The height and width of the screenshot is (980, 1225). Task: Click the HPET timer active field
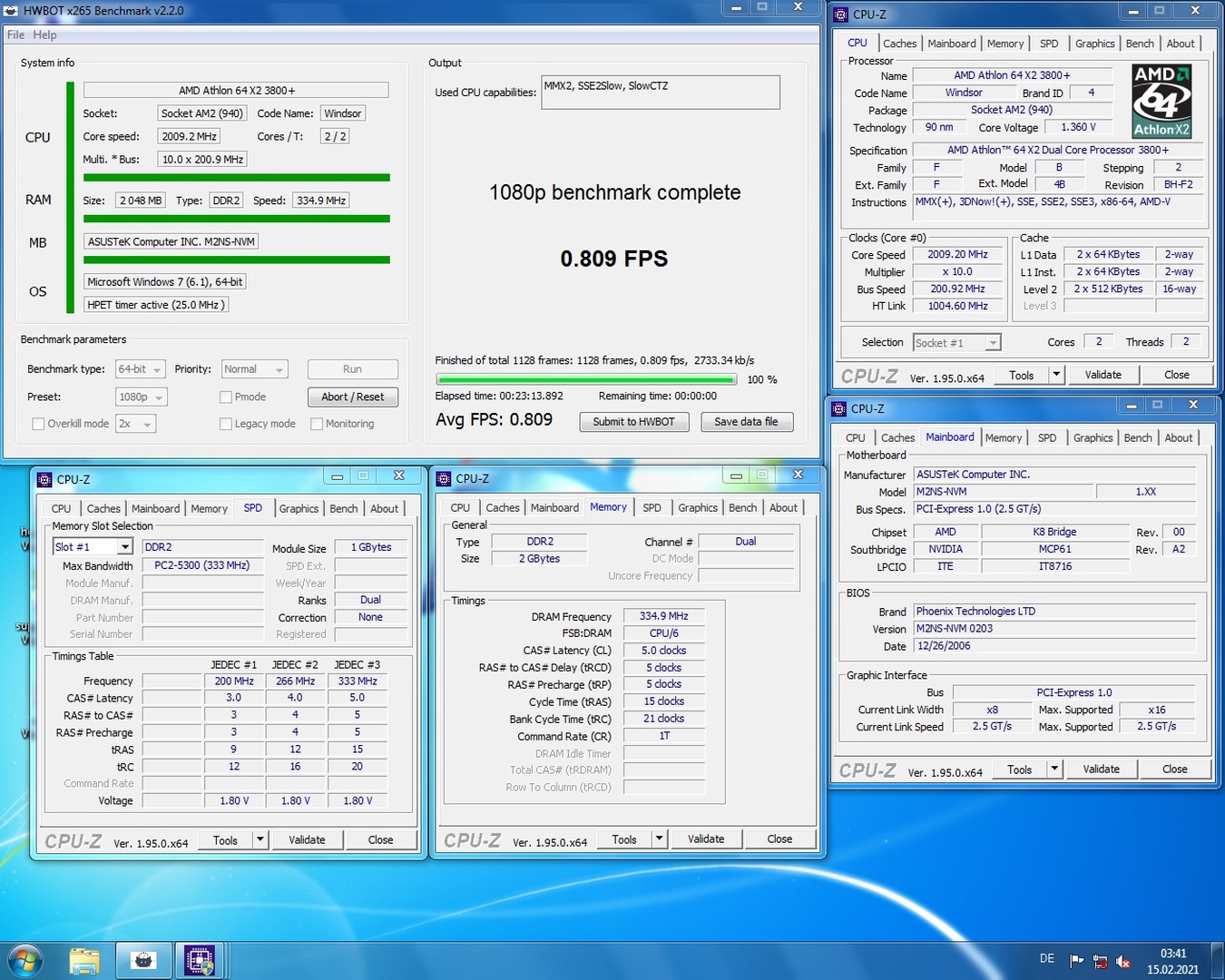coord(156,305)
